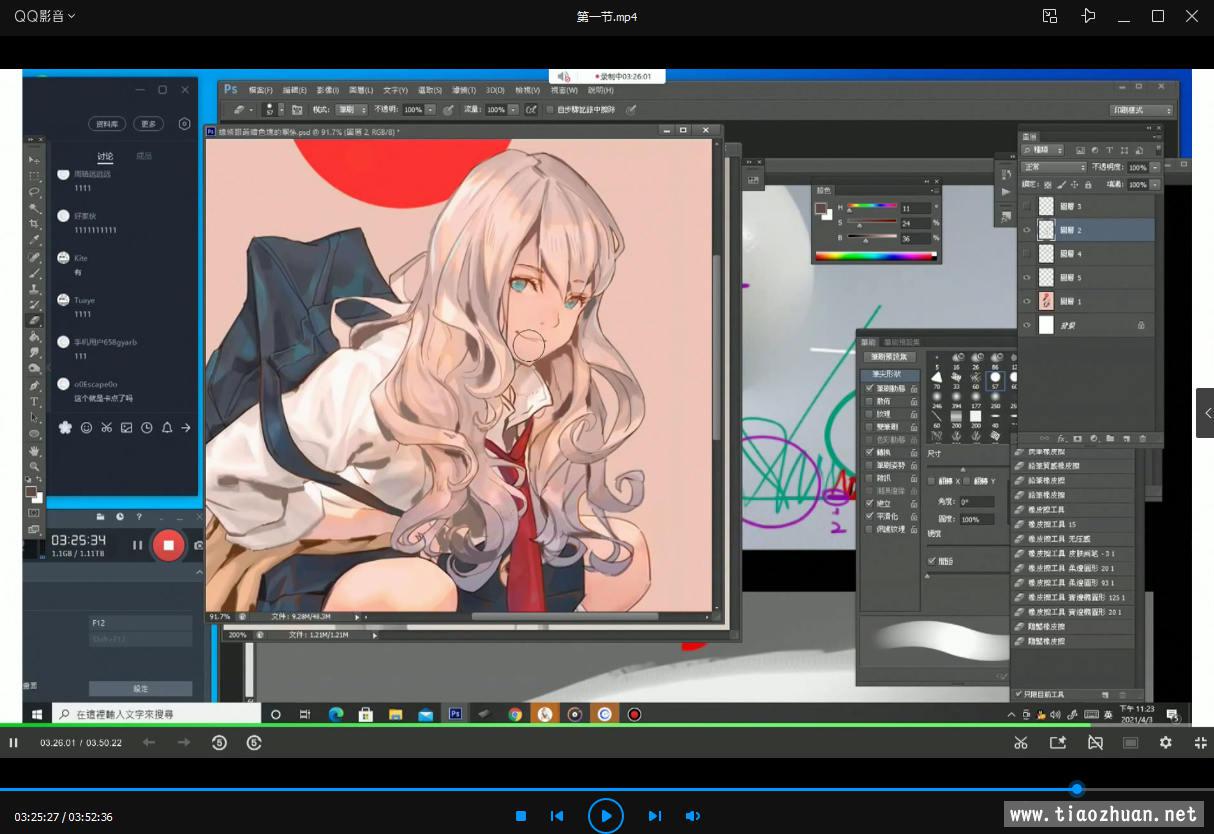This screenshot has height=834, width=1214.
Task: Stop playback with the square stop button
Action: coord(521,816)
